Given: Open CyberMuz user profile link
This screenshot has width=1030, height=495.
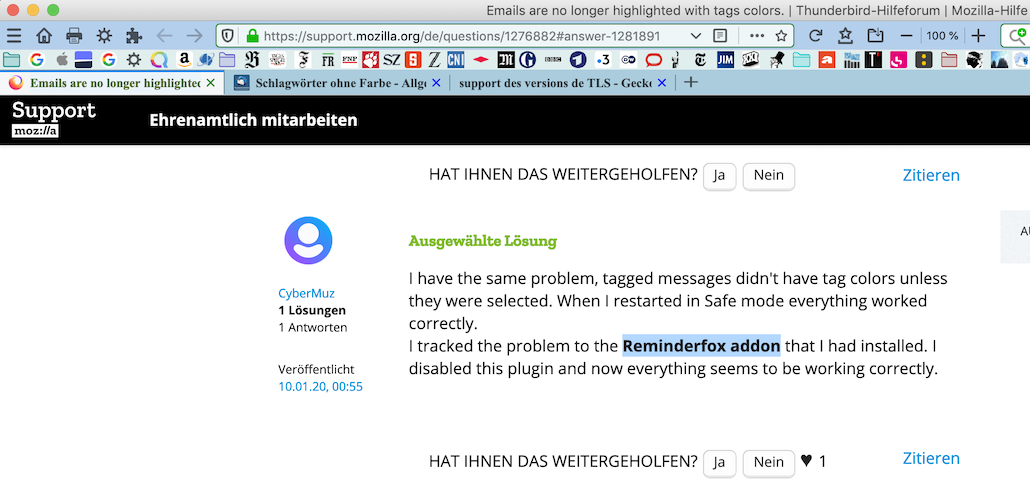Looking at the screenshot, I should tap(306, 293).
